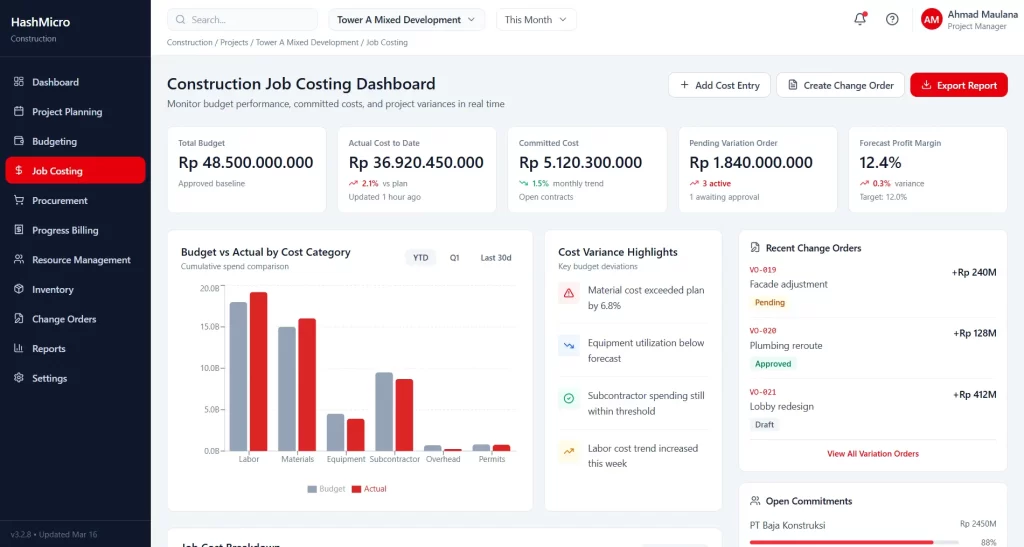This screenshot has height=547, width=1024.
Task: Click the Progress Billing document icon
Action: (x=18, y=230)
